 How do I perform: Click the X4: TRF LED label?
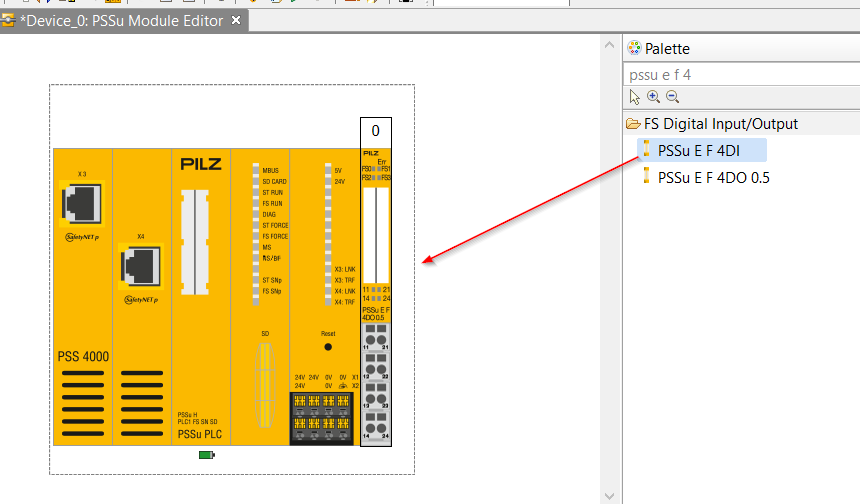tap(345, 302)
